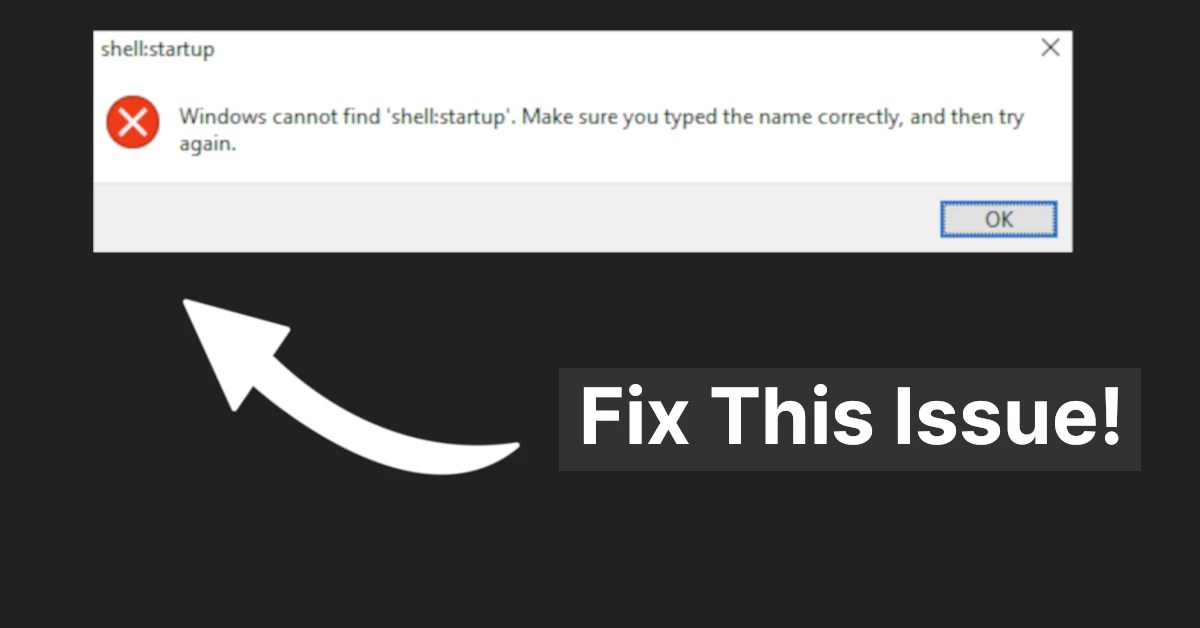Click the OK button in error dialog
Image resolution: width=1200 pixels, height=628 pixels.
(998, 219)
